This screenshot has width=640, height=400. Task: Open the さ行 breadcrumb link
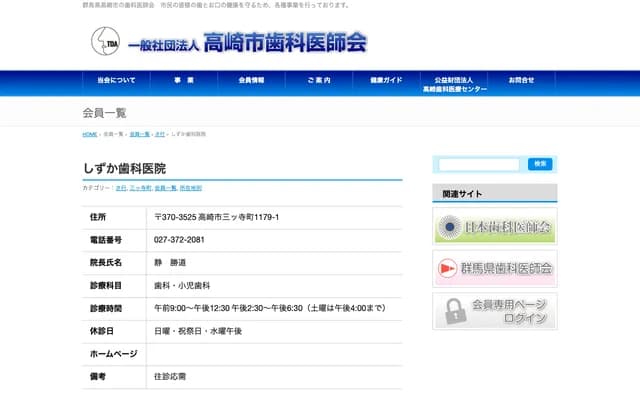160,134
